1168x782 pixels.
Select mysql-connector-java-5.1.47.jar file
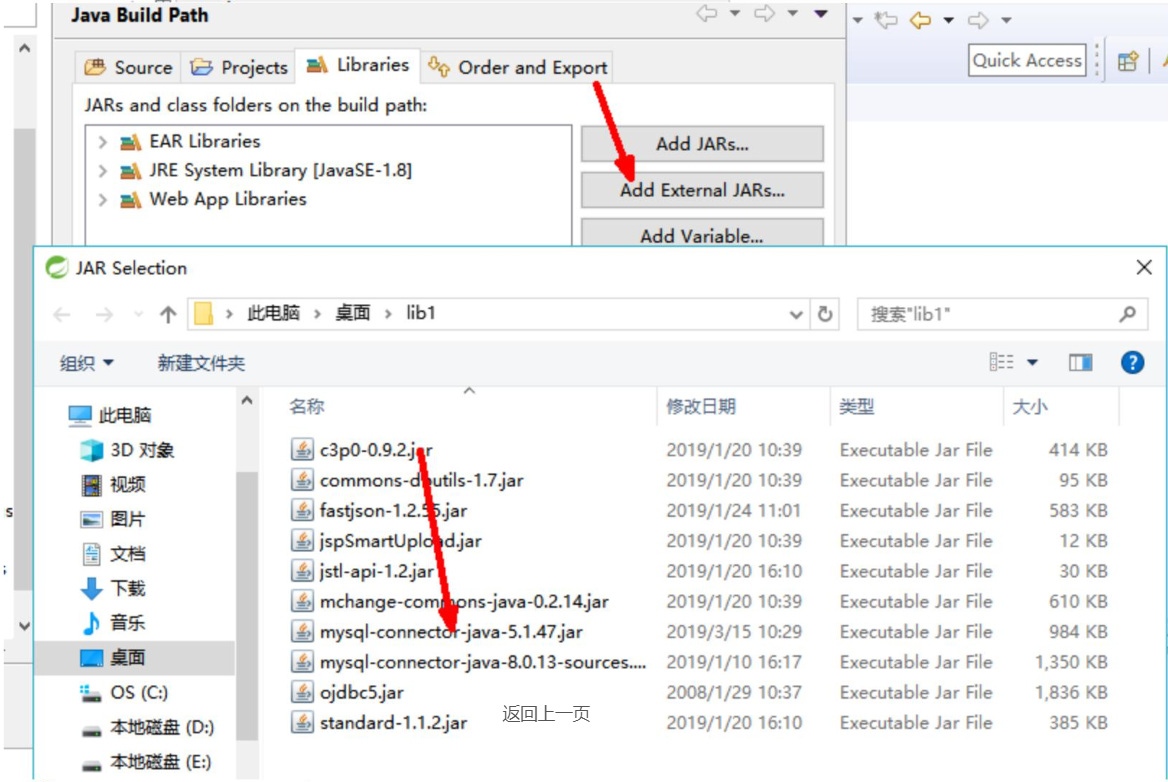click(x=437, y=632)
